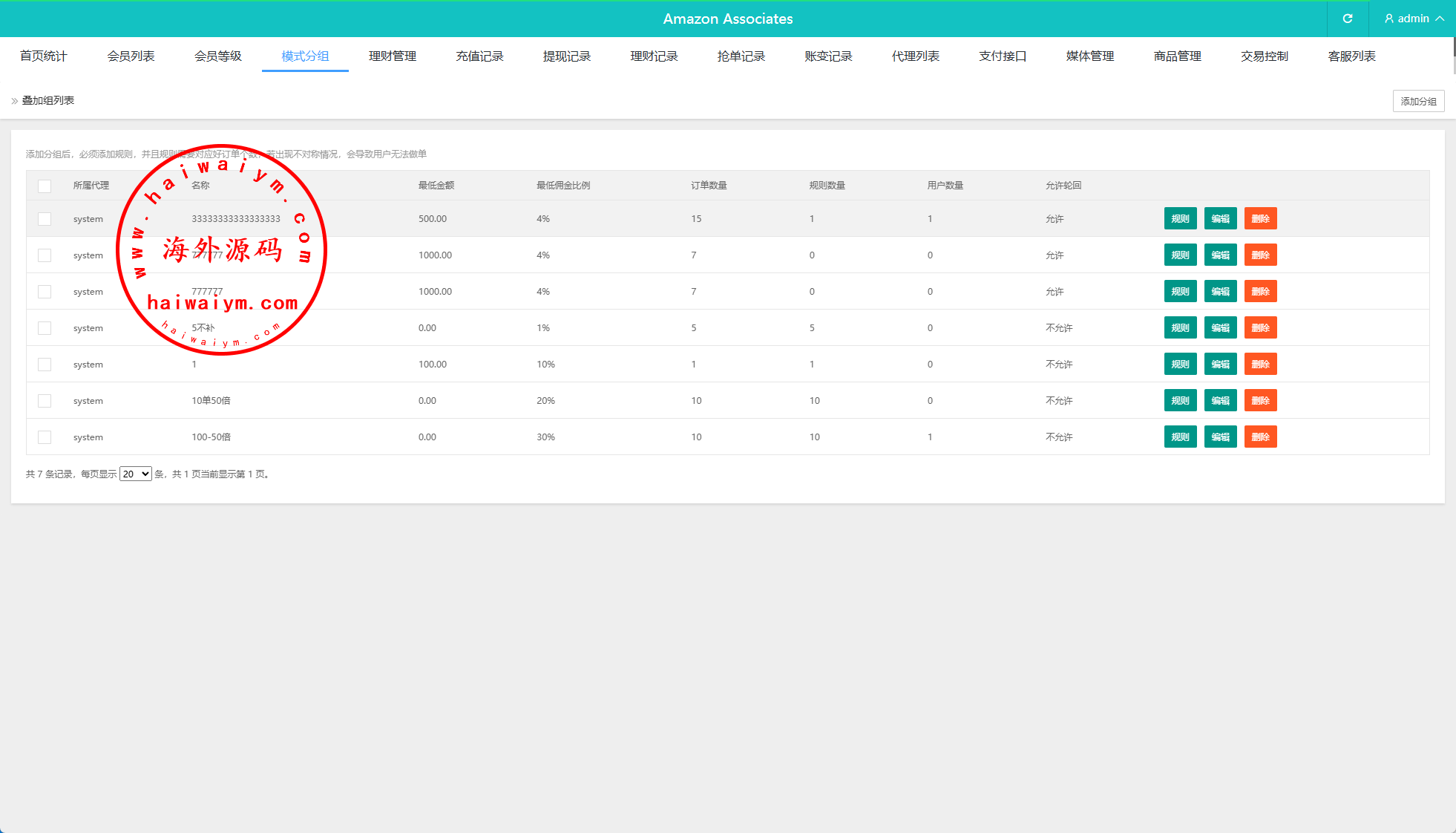1456x833 pixels.
Task: Click the 名称 column header
Action: [200, 186]
